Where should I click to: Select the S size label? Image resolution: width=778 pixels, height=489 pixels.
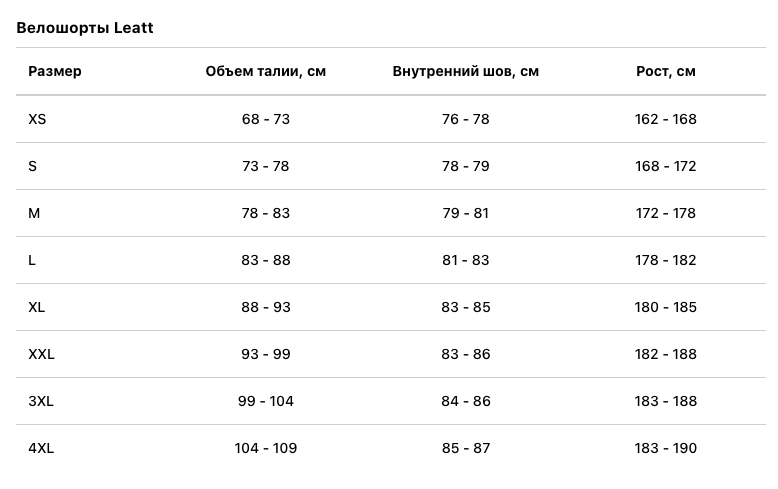[33, 166]
